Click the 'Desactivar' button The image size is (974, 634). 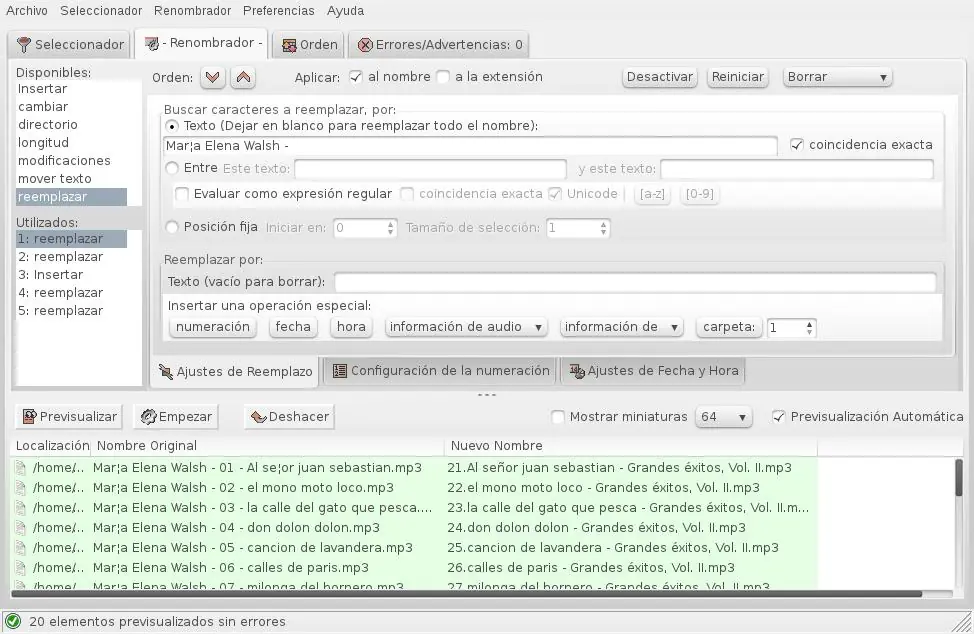pos(660,77)
